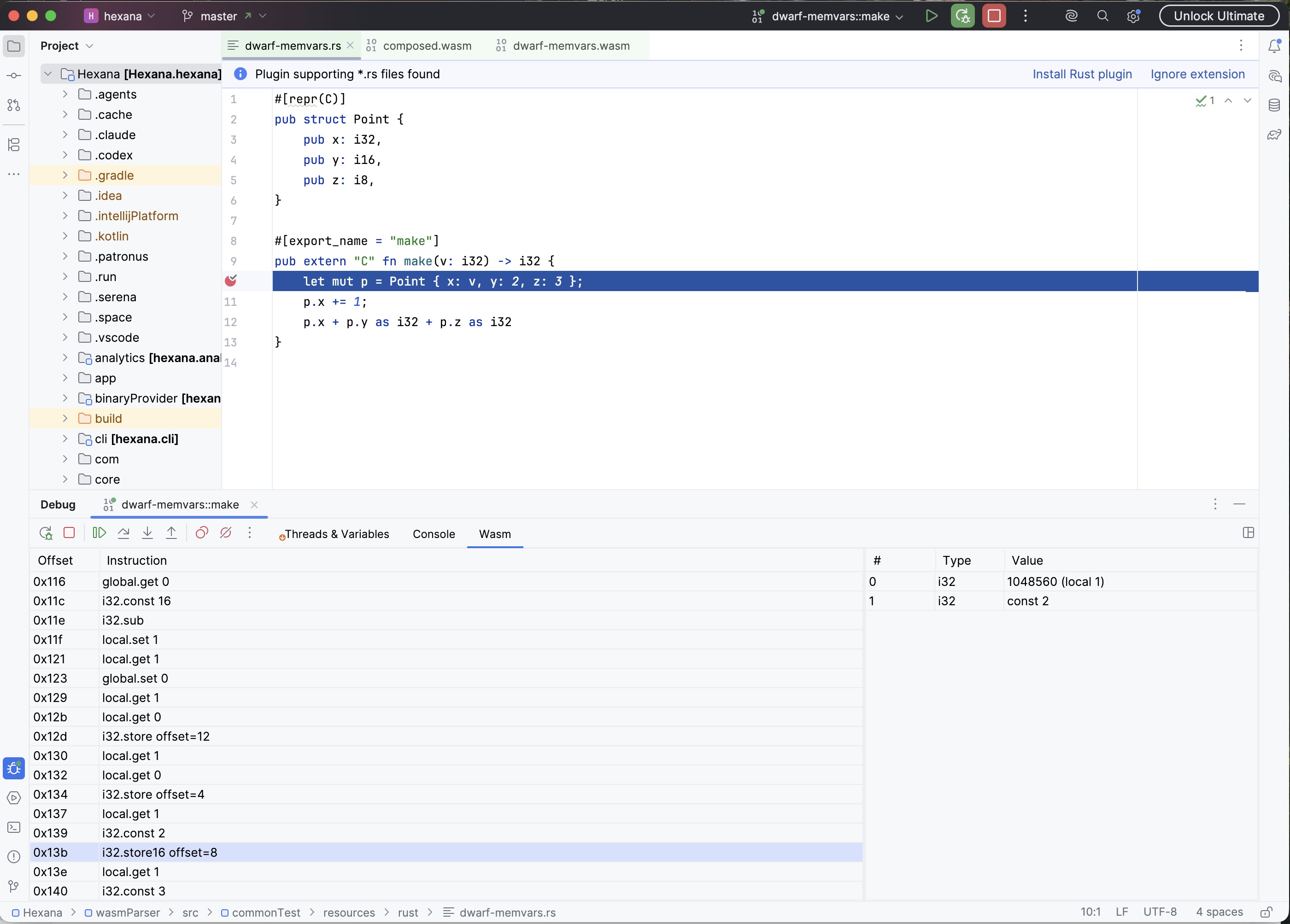
Task: Open Database tool window icon
Action: coord(1275,105)
